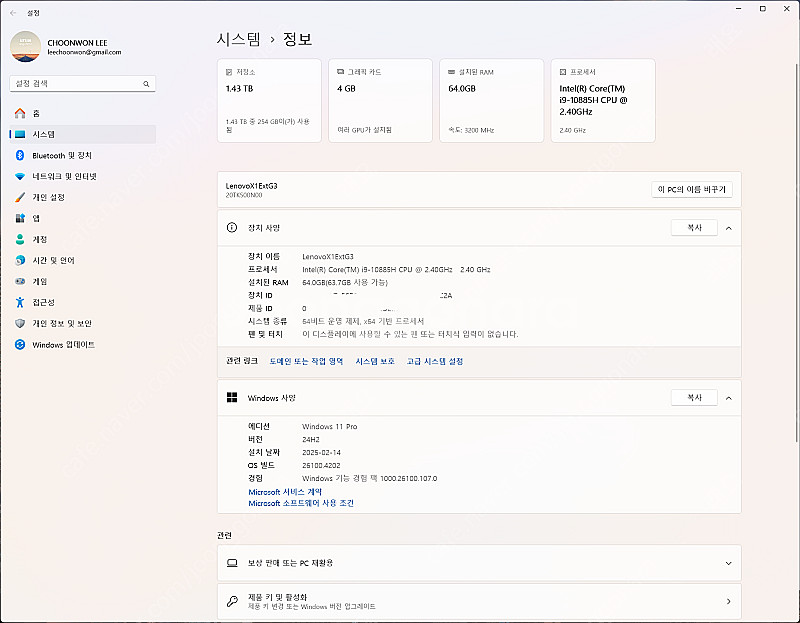Click the magnifier icon in the search box
800x623 pixels.
146,84
